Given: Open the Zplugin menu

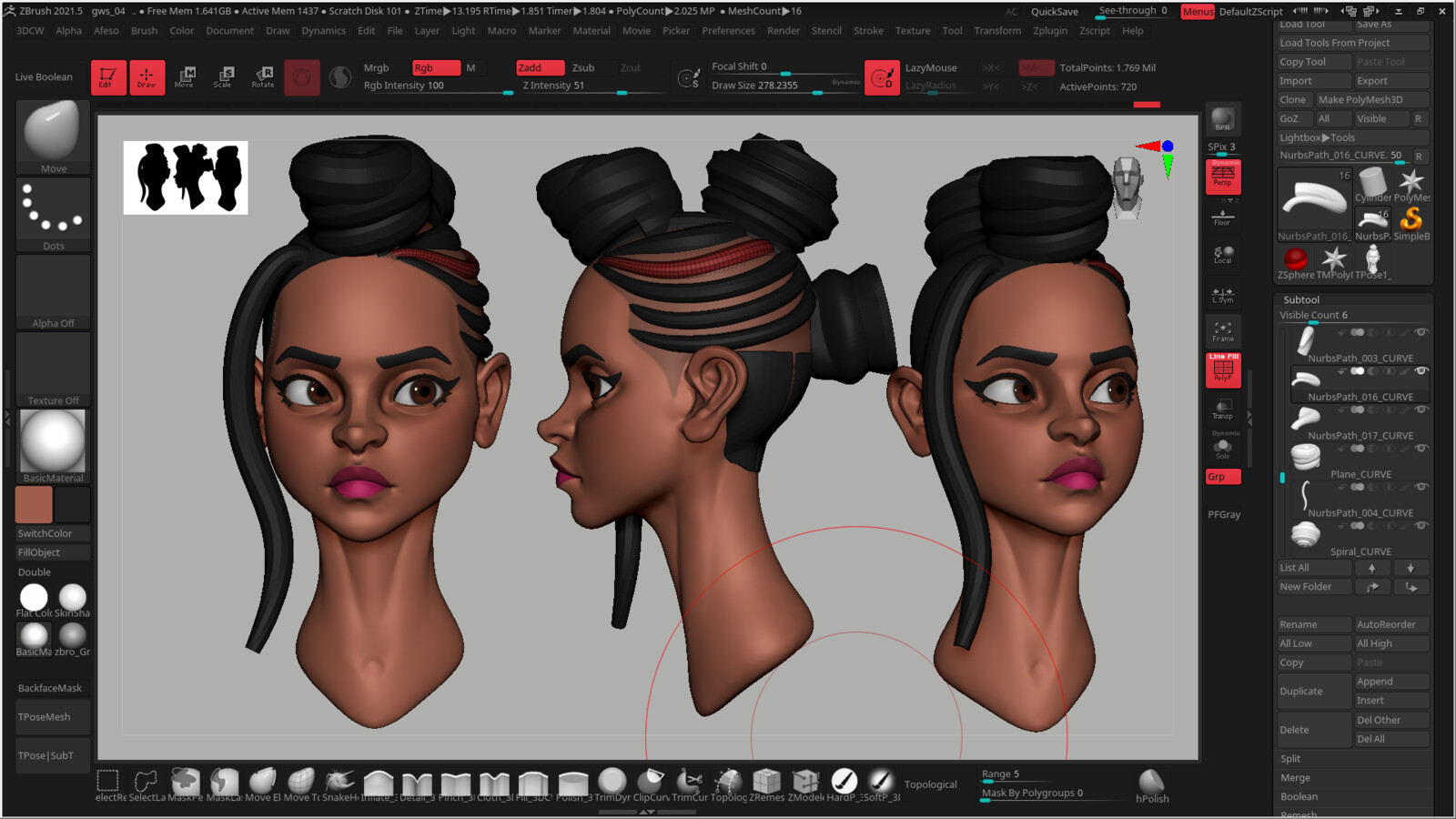Looking at the screenshot, I should point(1049,31).
